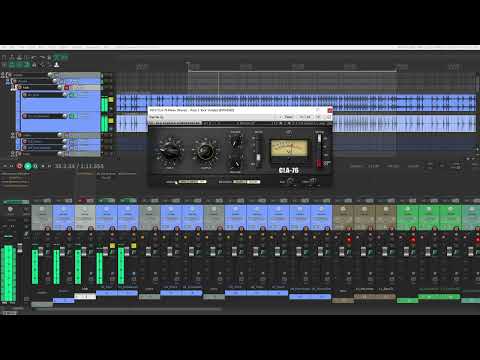Click the Release knob on CLA-76
480x360 pixels.
[x=235, y=164]
